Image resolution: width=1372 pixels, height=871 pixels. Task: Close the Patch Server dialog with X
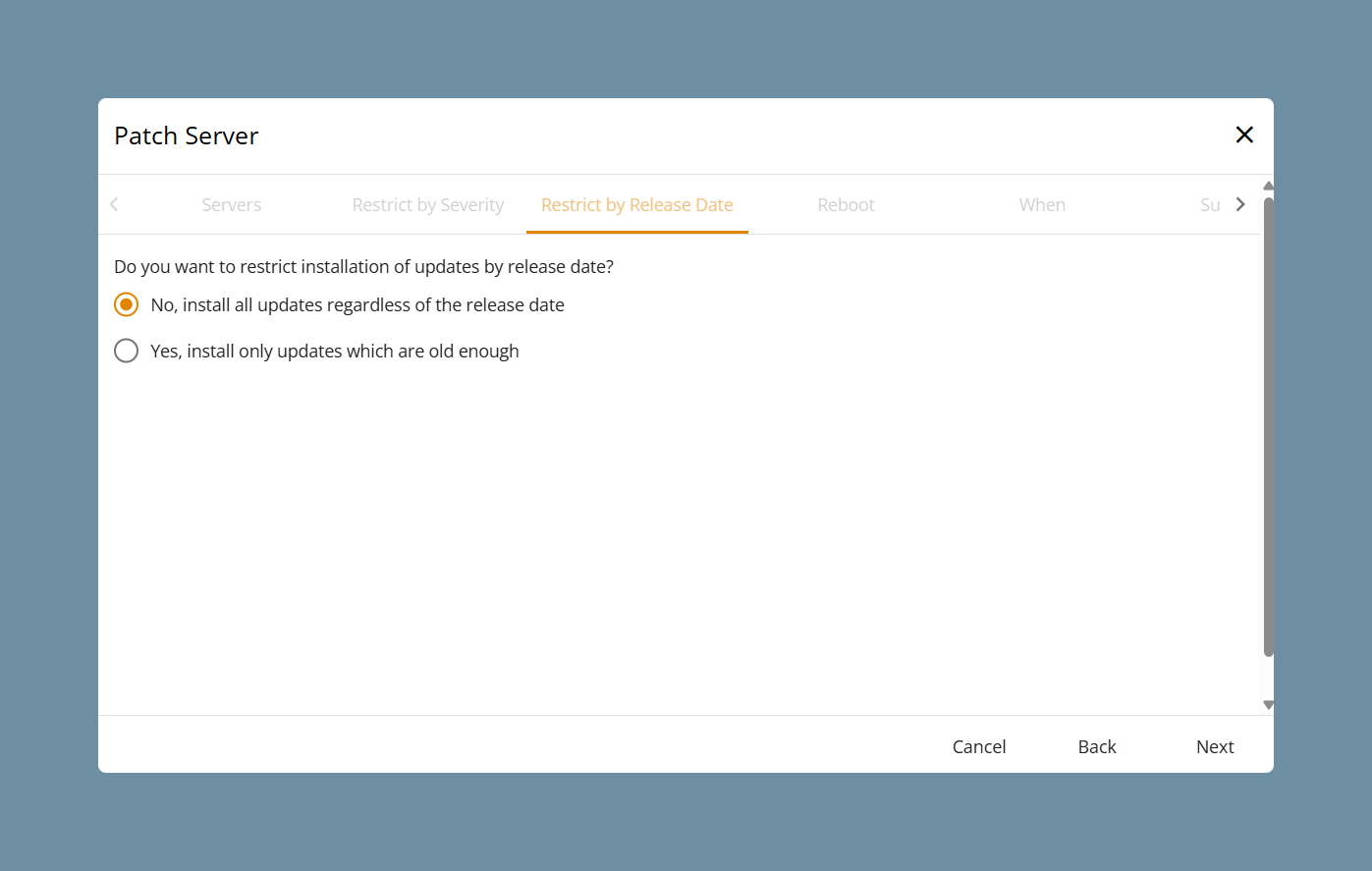(x=1244, y=136)
